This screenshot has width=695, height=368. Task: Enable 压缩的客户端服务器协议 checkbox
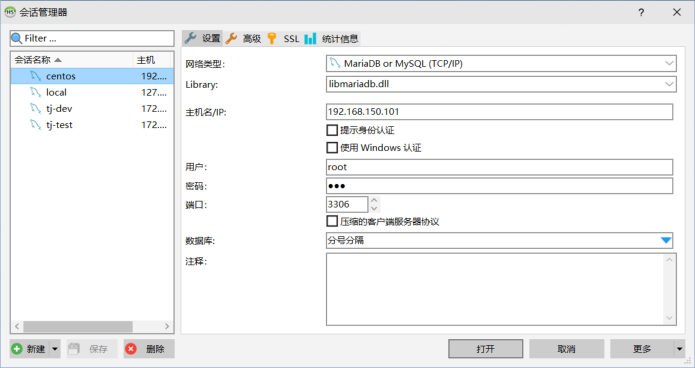(332, 221)
